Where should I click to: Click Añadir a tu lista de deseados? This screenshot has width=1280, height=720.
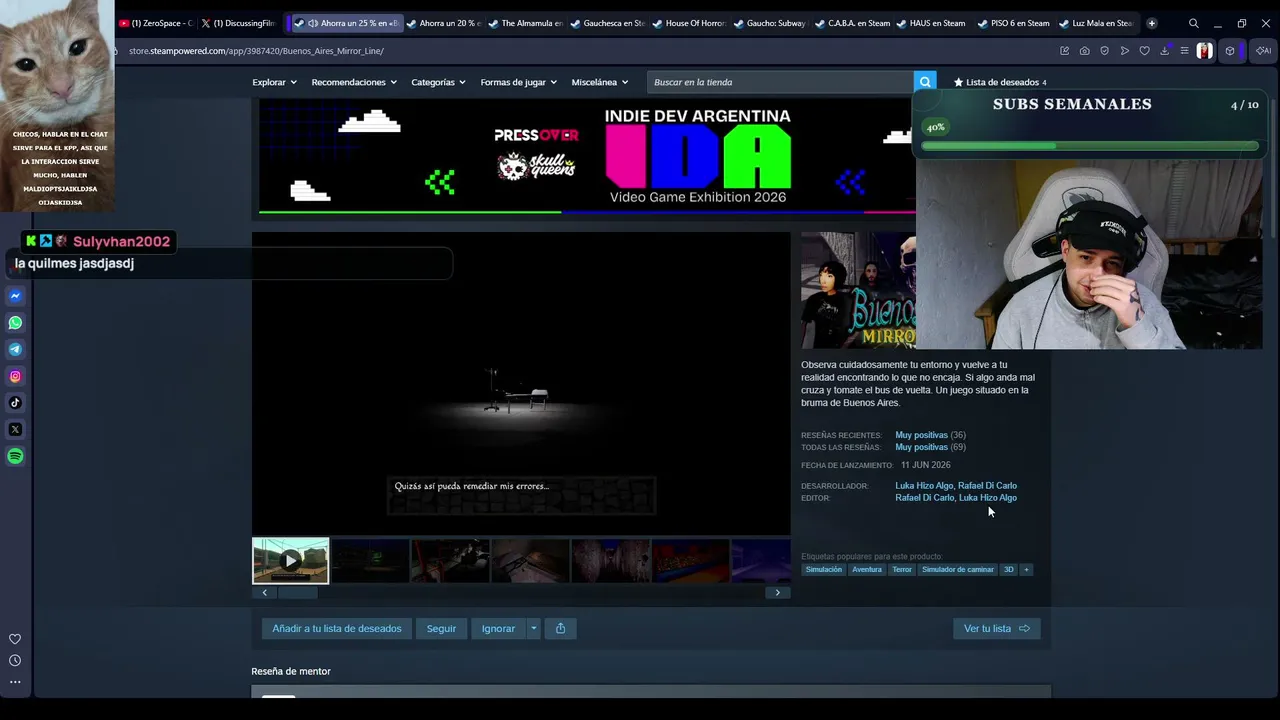coord(337,628)
